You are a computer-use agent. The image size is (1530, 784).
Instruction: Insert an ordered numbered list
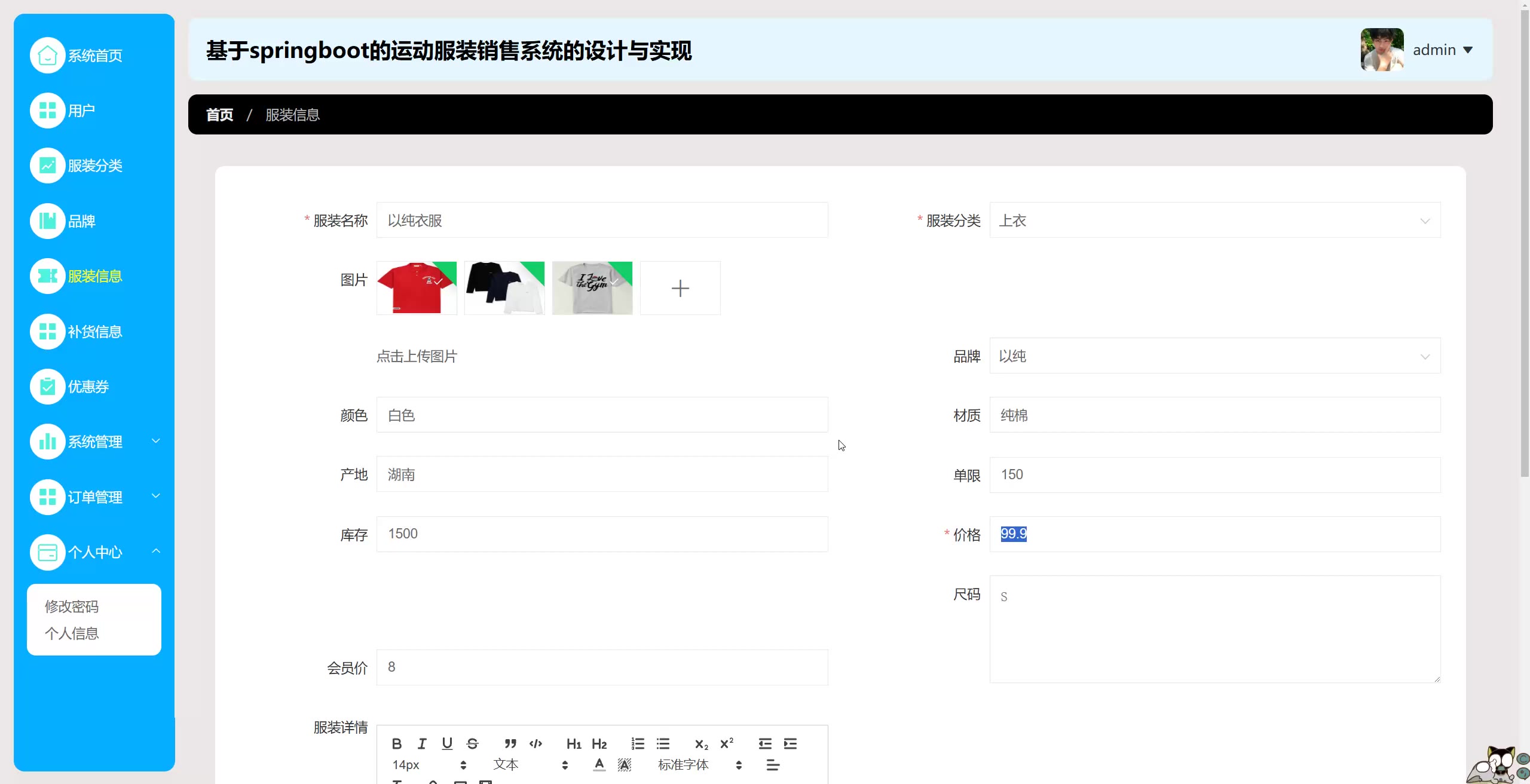pyautogui.click(x=638, y=743)
